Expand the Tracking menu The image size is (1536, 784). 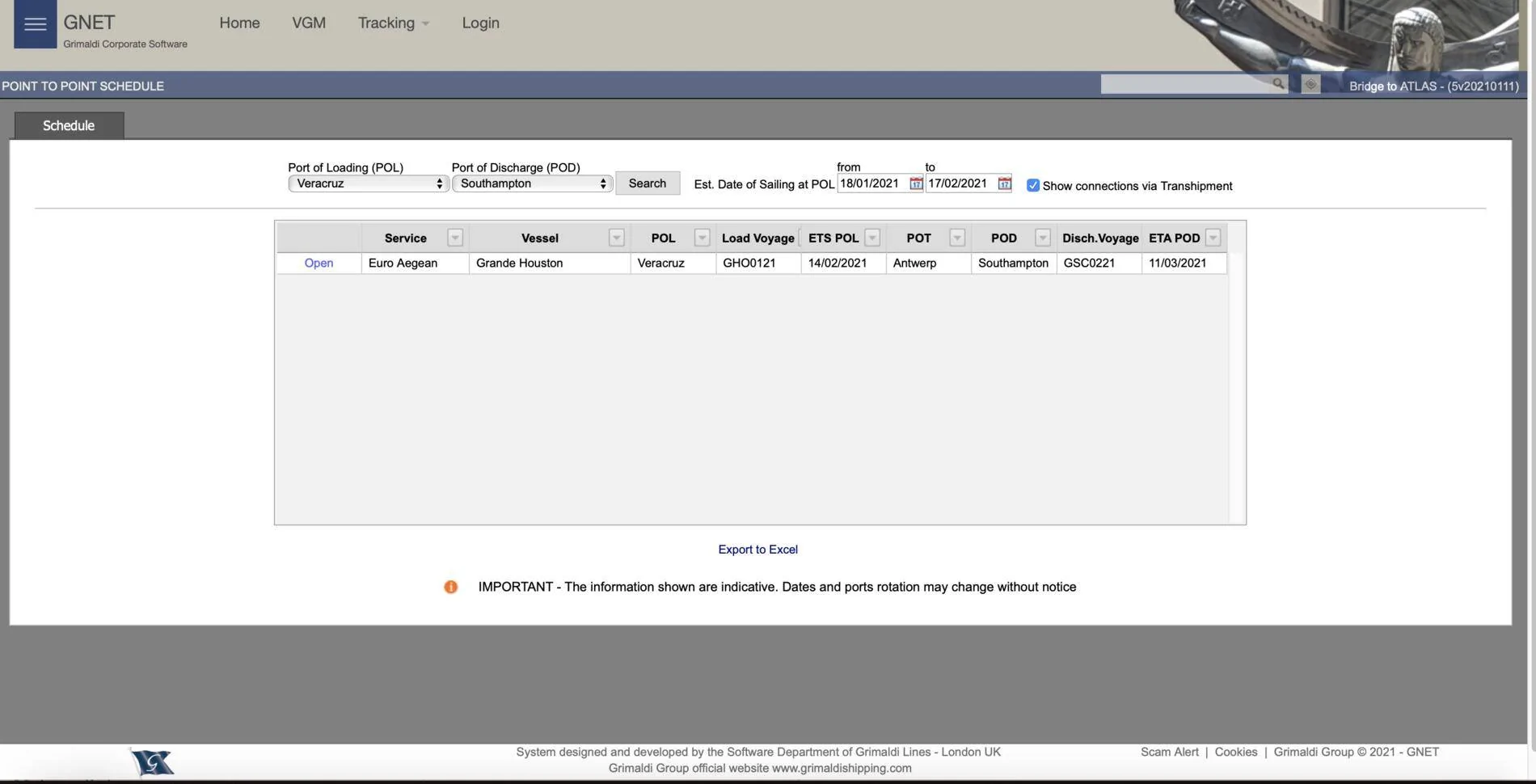394,23
